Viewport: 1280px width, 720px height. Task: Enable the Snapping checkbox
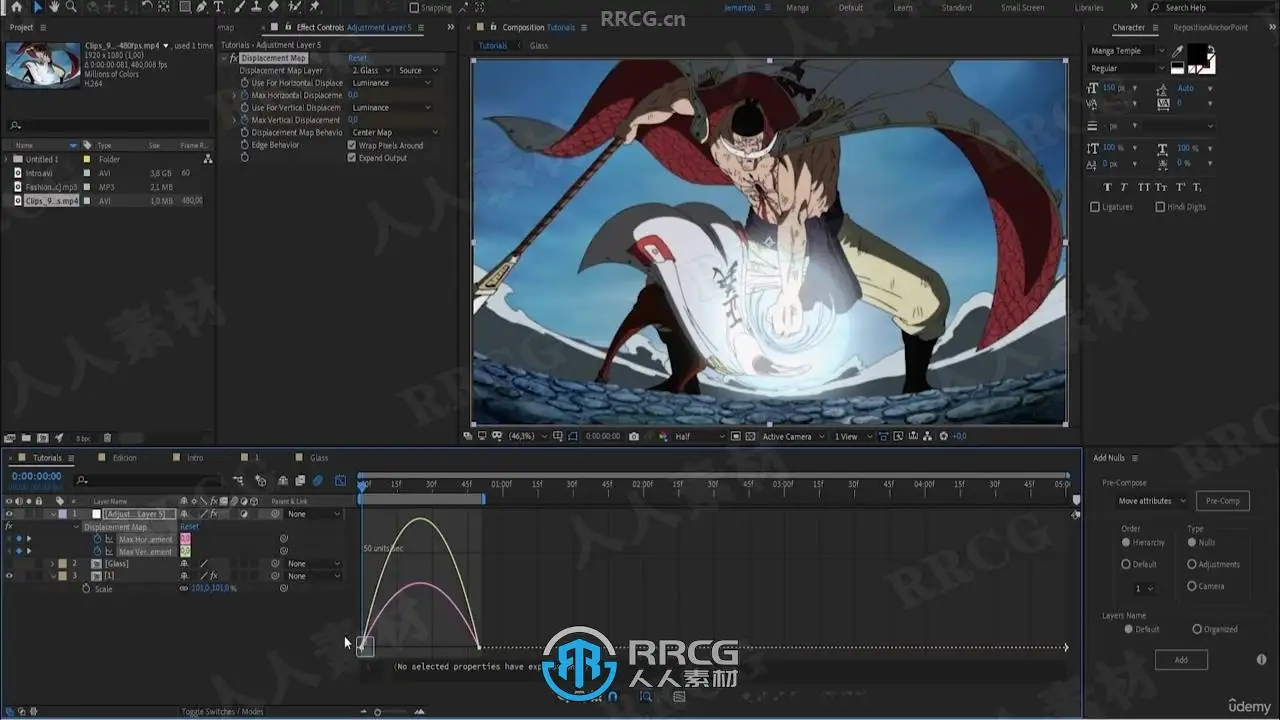click(x=414, y=7)
